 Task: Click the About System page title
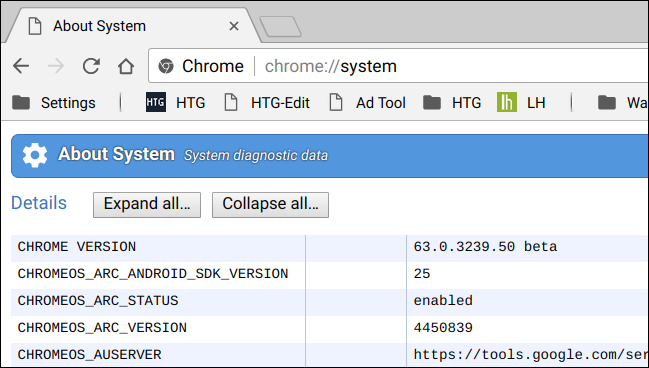pyautogui.click(x=116, y=154)
